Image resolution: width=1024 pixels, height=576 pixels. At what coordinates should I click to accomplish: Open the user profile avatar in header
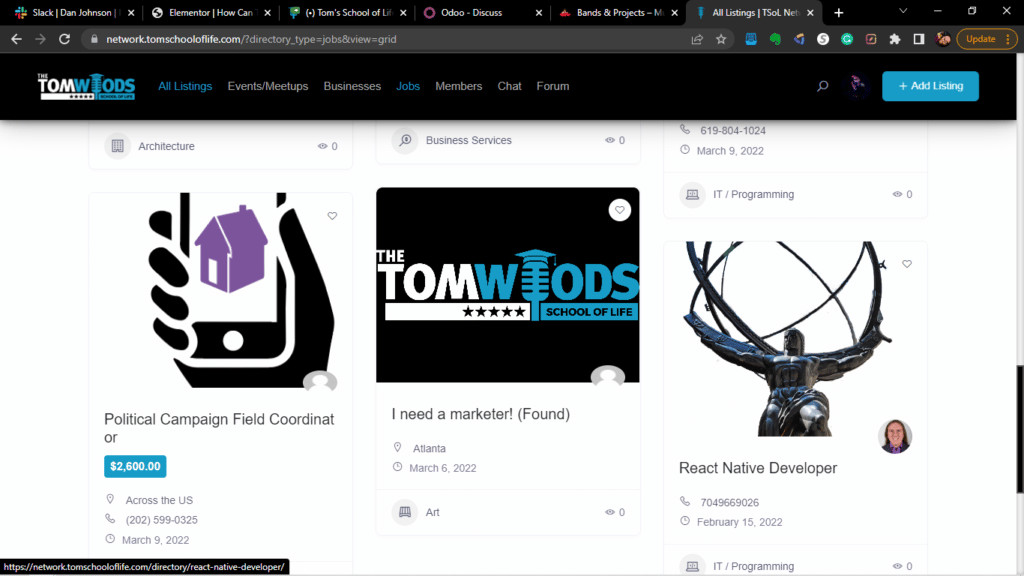pos(857,86)
